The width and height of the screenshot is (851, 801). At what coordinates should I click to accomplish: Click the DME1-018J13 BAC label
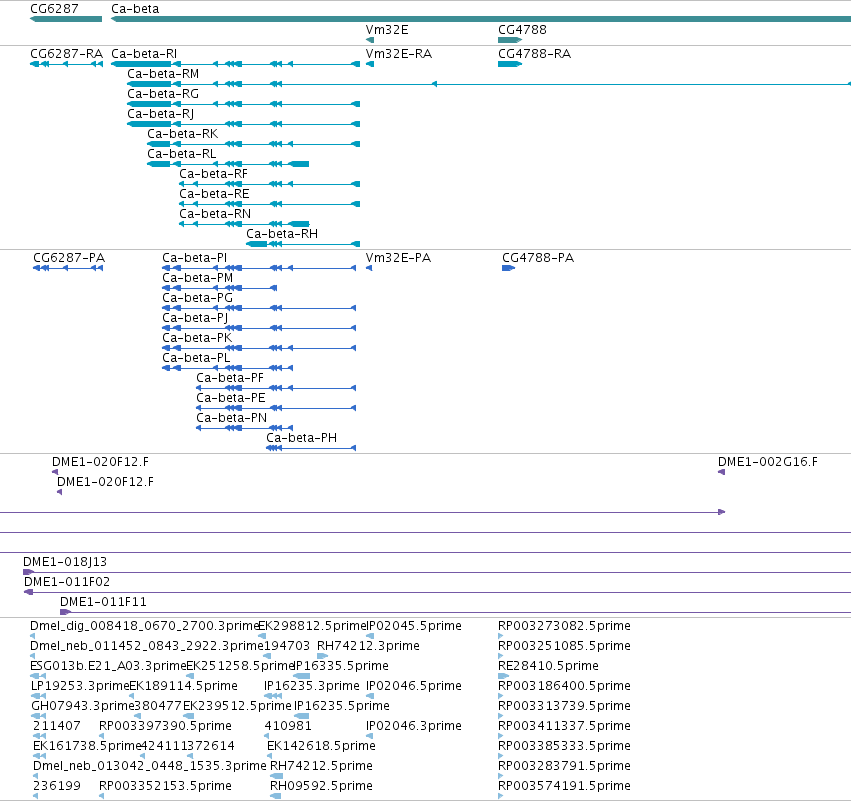click(65, 562)
